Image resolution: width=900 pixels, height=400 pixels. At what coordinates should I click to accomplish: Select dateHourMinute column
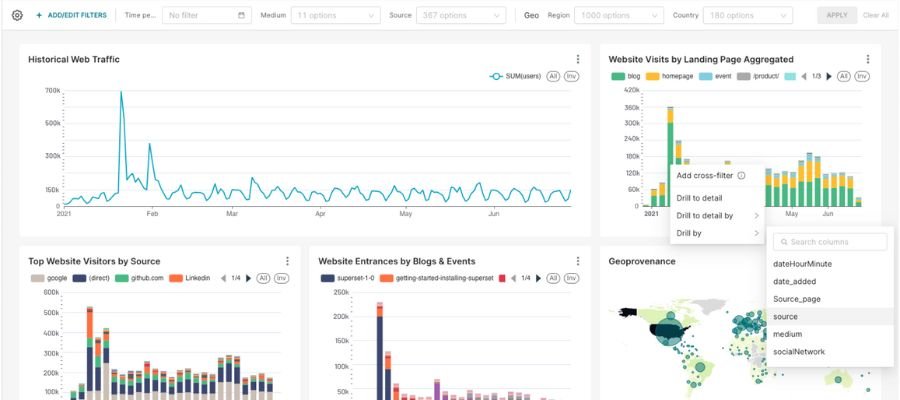(x=830, y=264)
